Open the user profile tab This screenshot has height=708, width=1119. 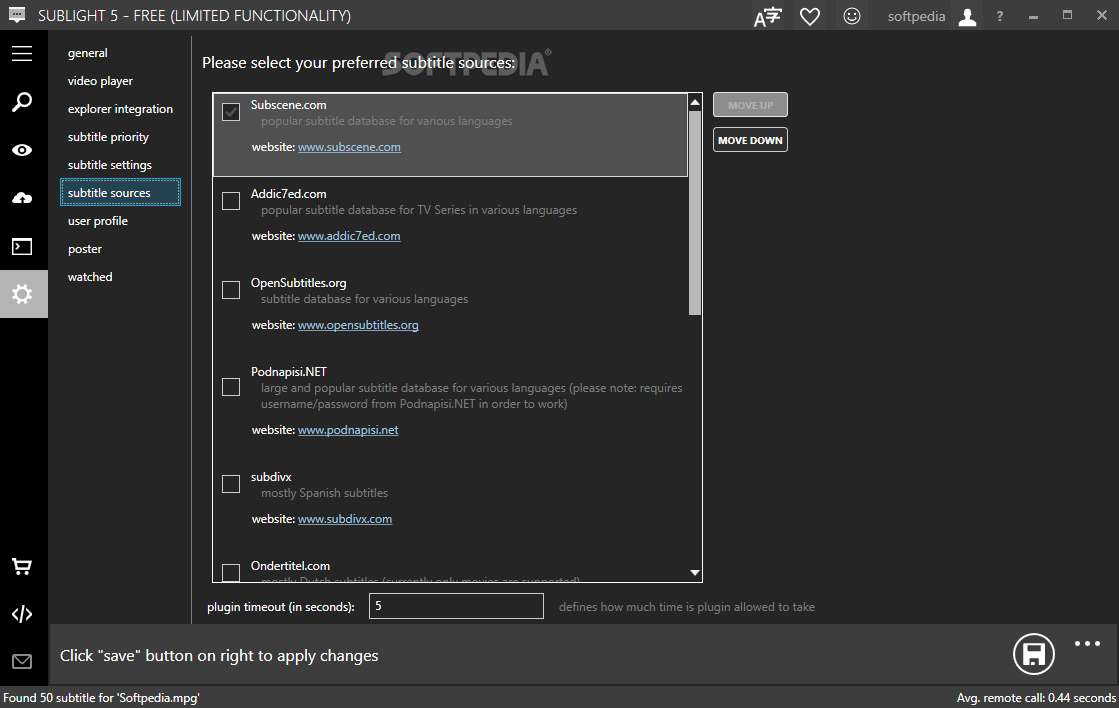click(98, 221)
